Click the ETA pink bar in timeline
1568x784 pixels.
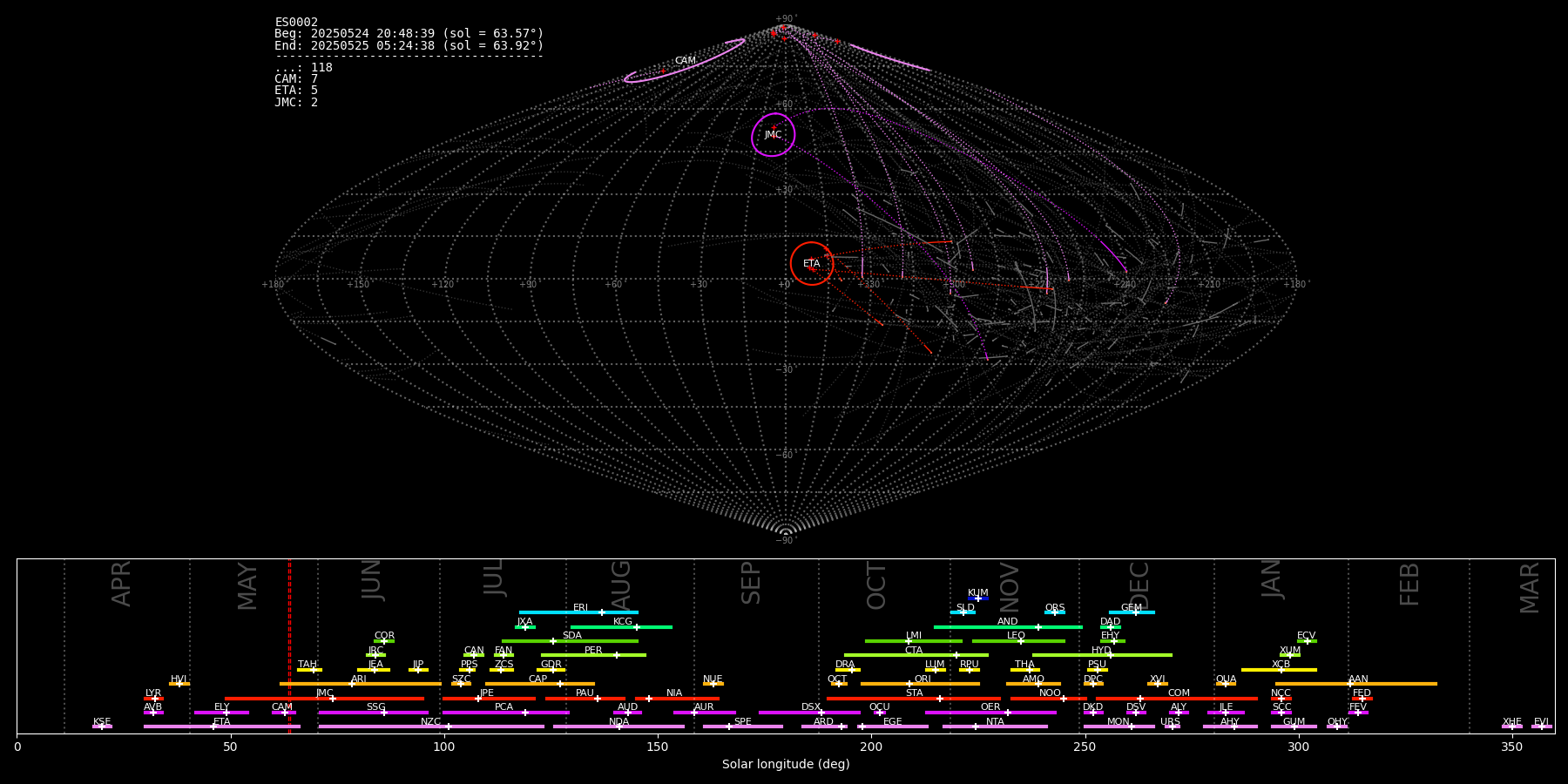tap(222, 727)
